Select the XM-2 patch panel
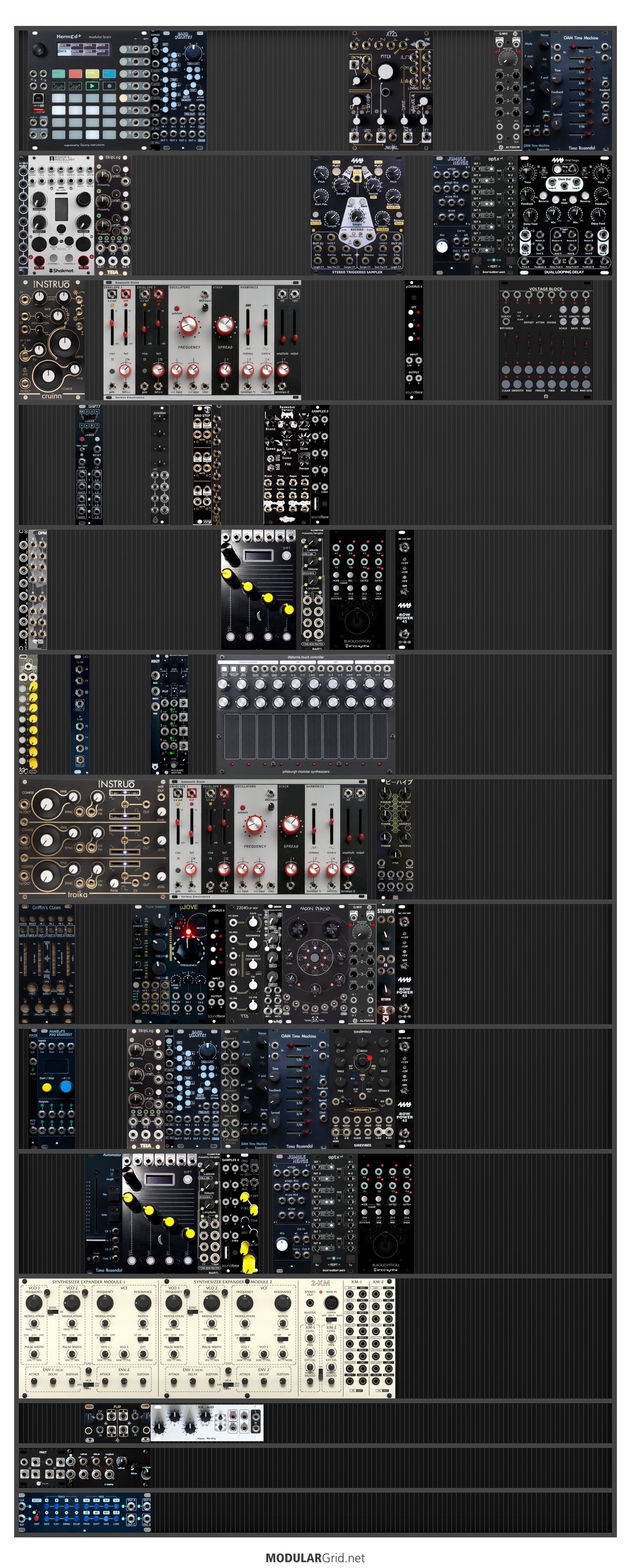This screenshot has width=631, height=1568. [x=381, y=1338]
